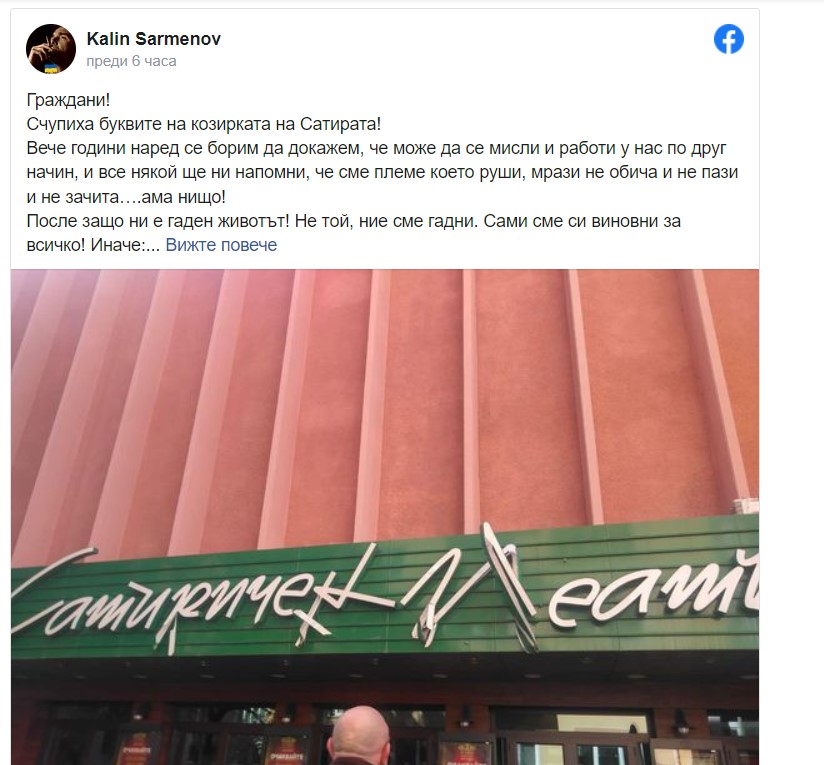Click the 'Граждани!' opening line
Screen dimensions: 824x765
click(68, 100)
